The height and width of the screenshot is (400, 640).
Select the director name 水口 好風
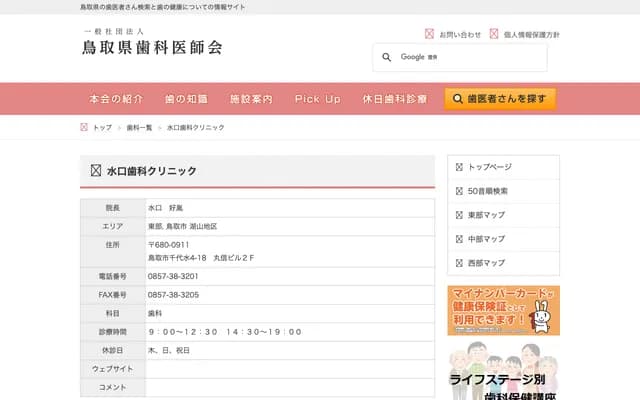(165, 208)
